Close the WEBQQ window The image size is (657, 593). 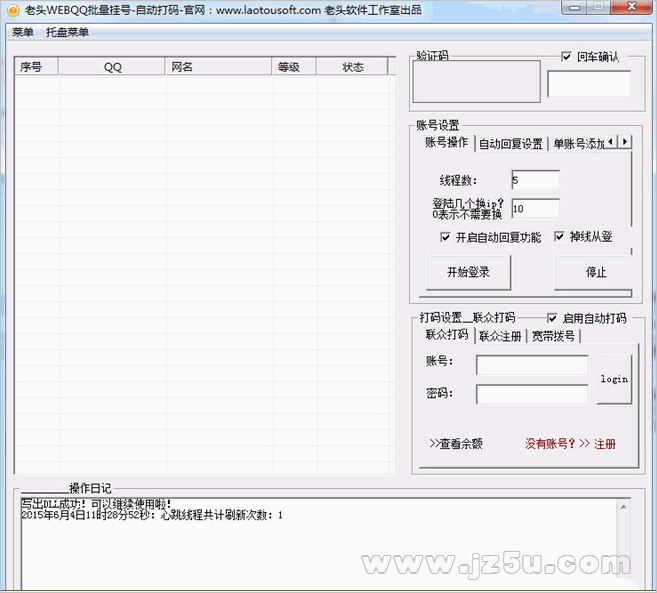[x=631, y=8]
